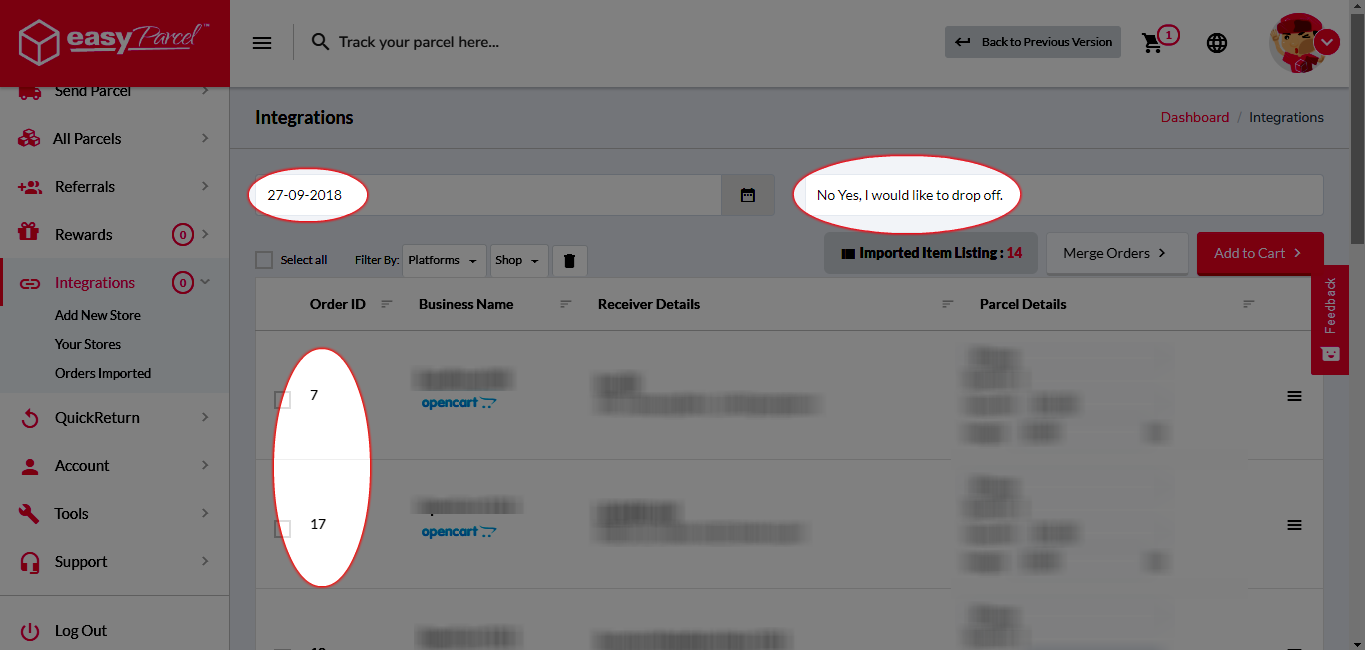The width and height of the screenshot is (1365, 650).
Task: Open the hamburger sidebar menu icon
Action: [262, 43]
